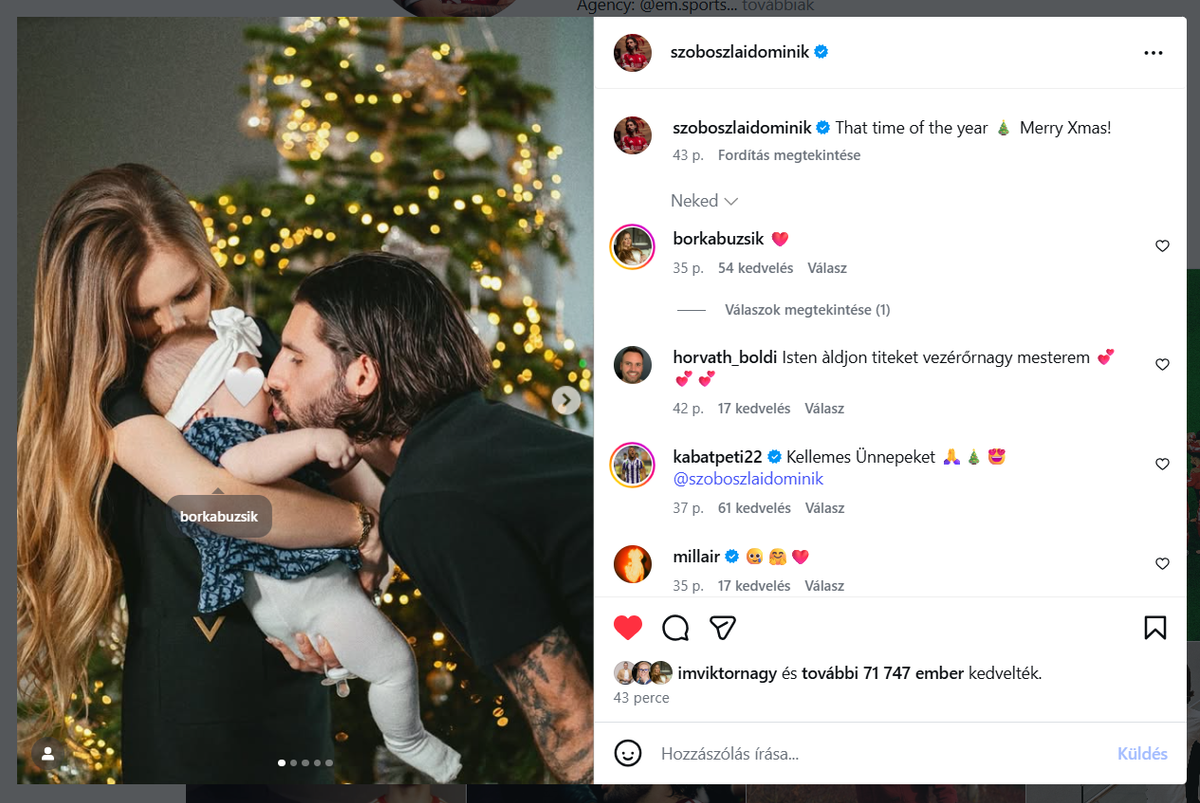Like the comment by kabatpeti22
The image size is (1200, 803).
click(1162, 465)
